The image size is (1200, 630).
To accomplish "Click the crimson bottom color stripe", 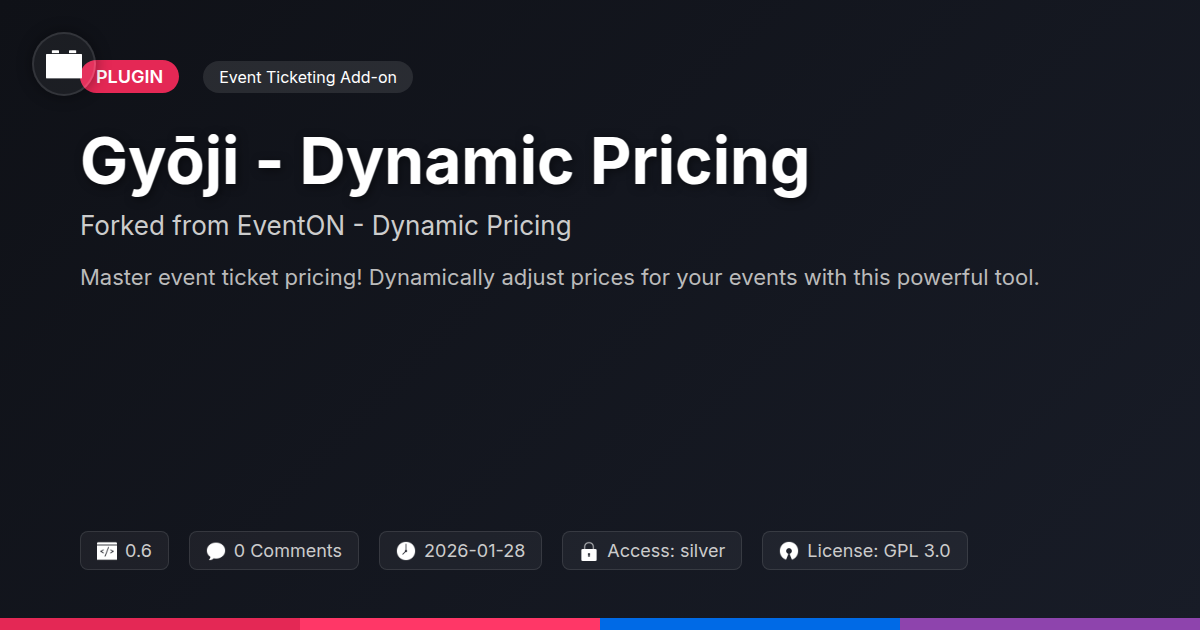I will 150,623.
